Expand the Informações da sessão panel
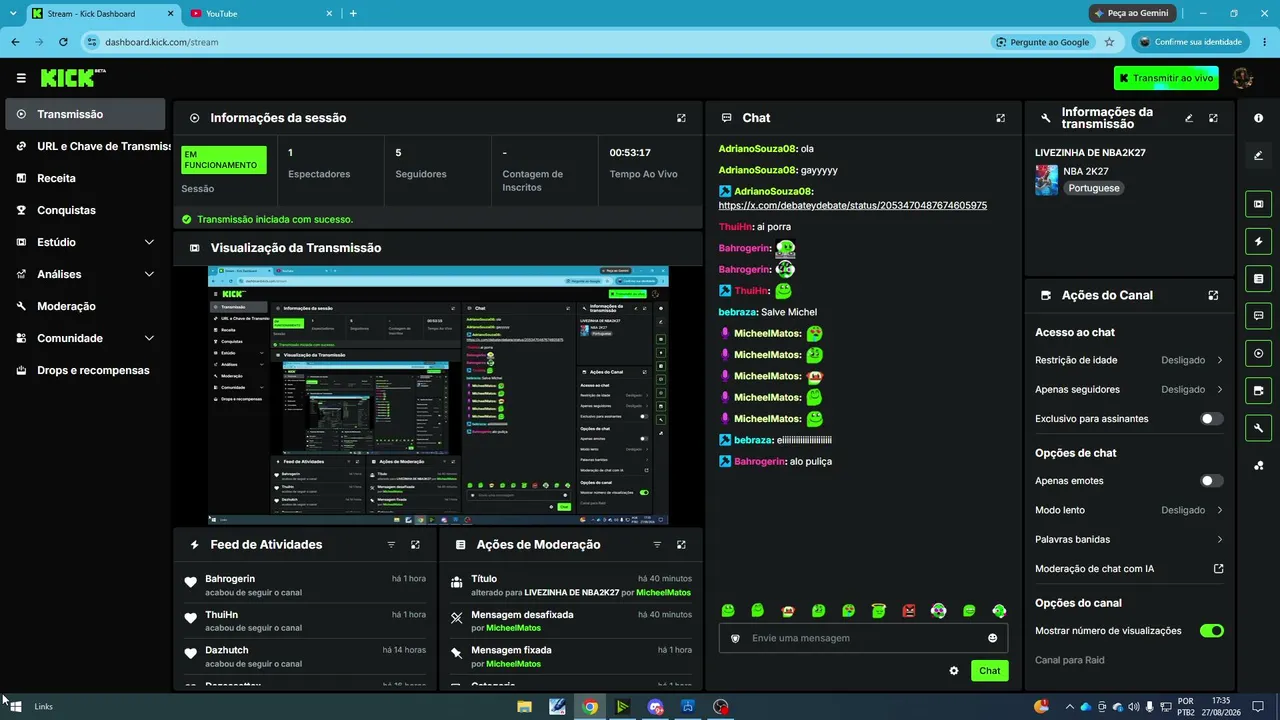The height and width of the screenshot is (720, 1280). (681, 118)
